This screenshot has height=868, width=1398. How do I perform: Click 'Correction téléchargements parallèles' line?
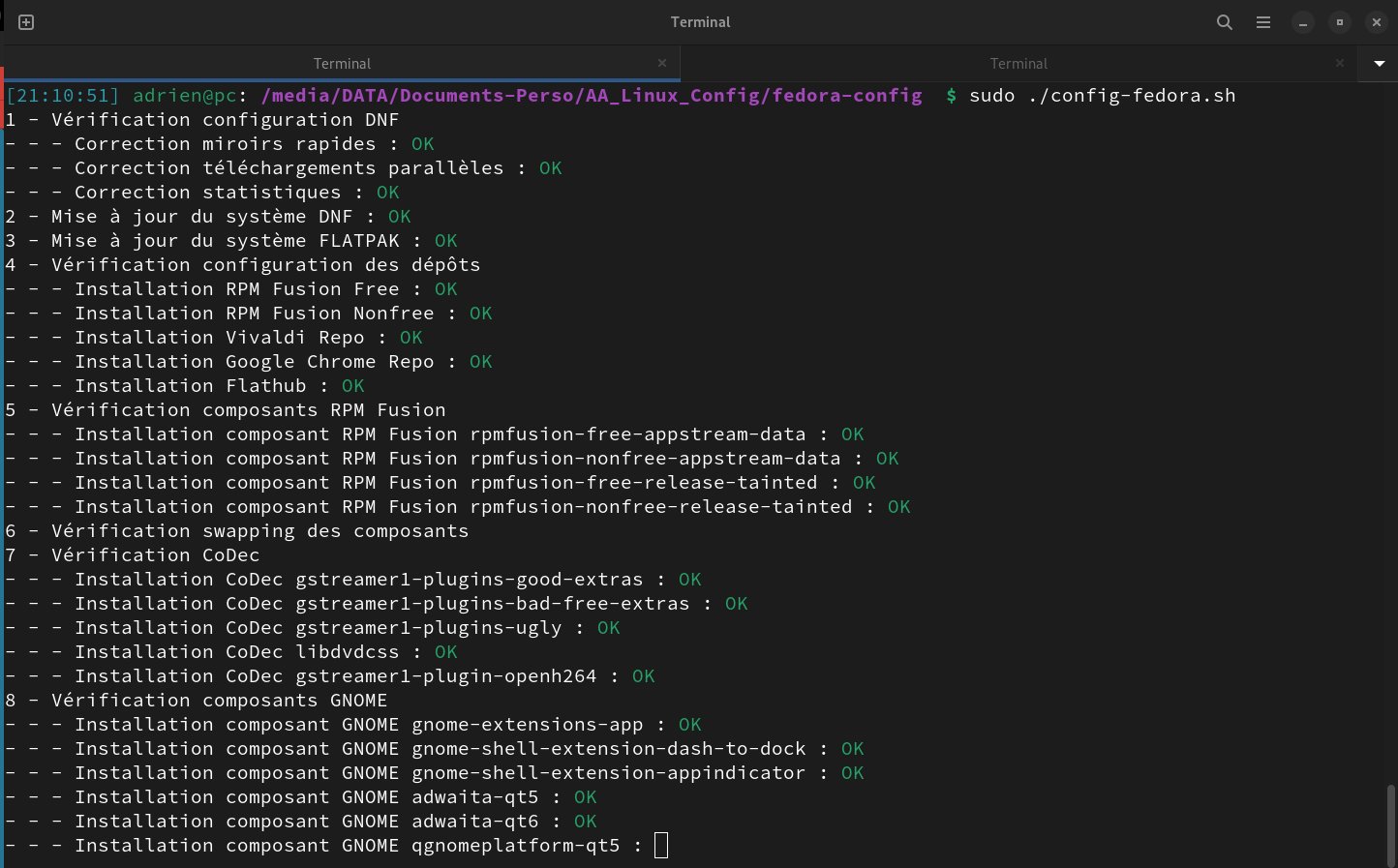coord(284,168)
